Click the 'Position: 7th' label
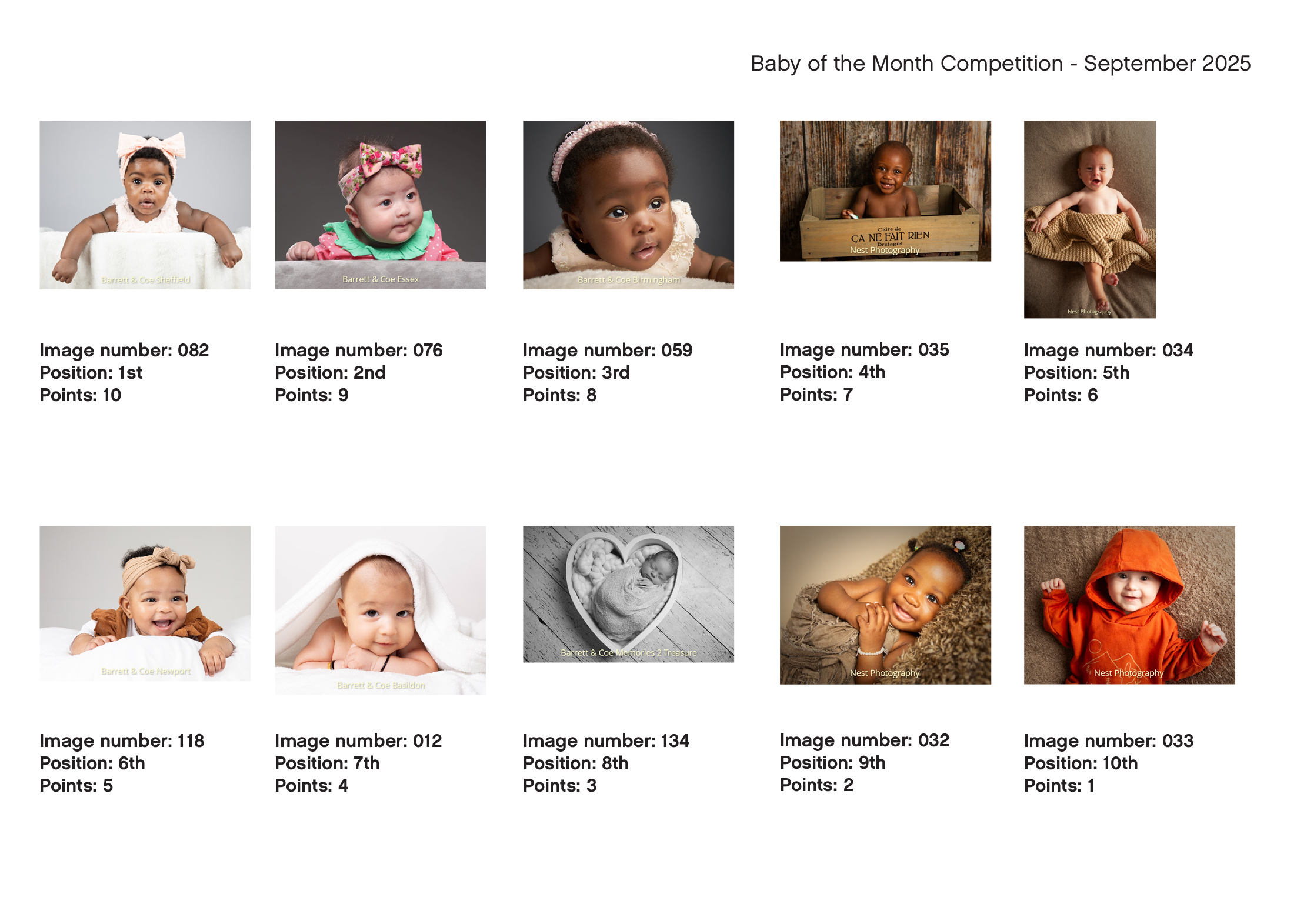Viewport: 1307px width, 924px height. pyautogui.click(x=327, y=763)
